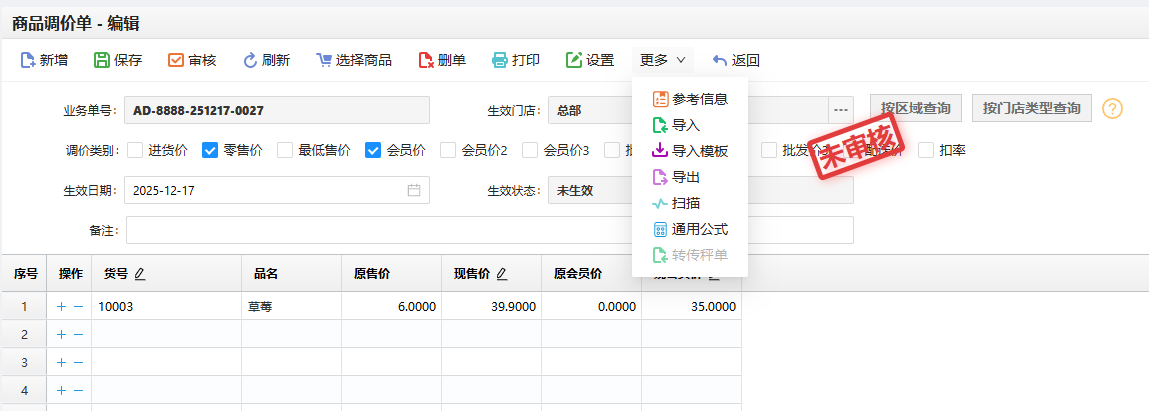
Task: Click the 备注 remarks input field
Action: click(489, 230)
